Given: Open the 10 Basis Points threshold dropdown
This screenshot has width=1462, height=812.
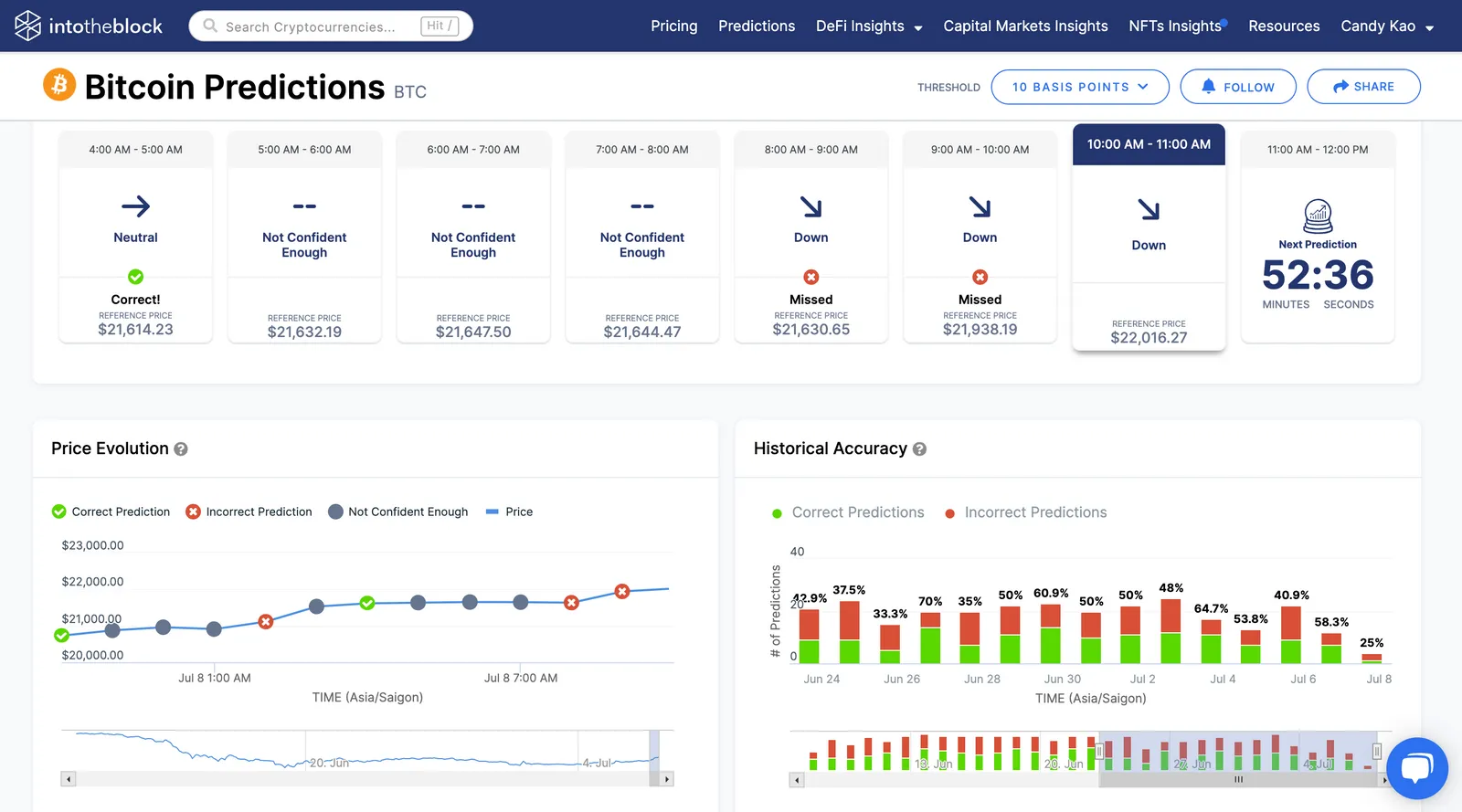Looking at the screenshot, I should (x=1080, y=87).
